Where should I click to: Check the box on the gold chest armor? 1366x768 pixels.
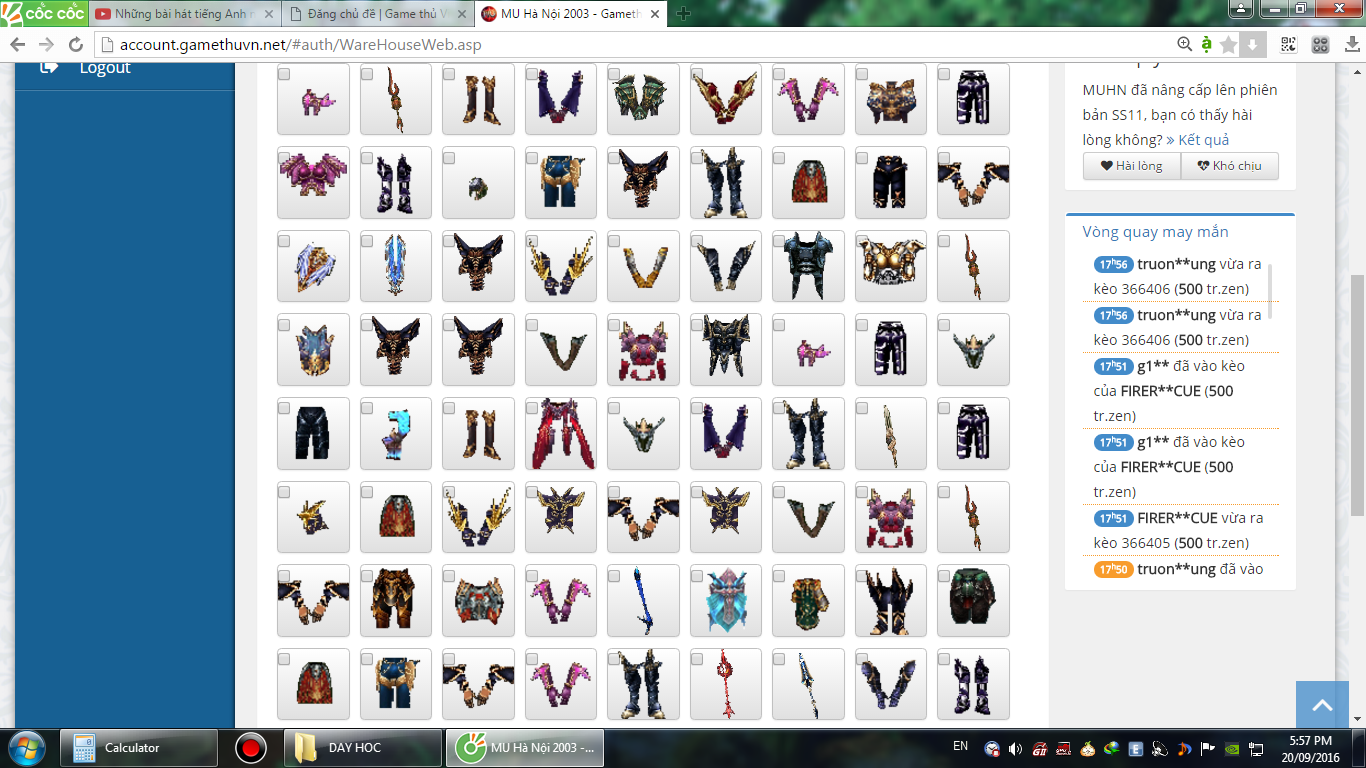click(x=862, y=241)
